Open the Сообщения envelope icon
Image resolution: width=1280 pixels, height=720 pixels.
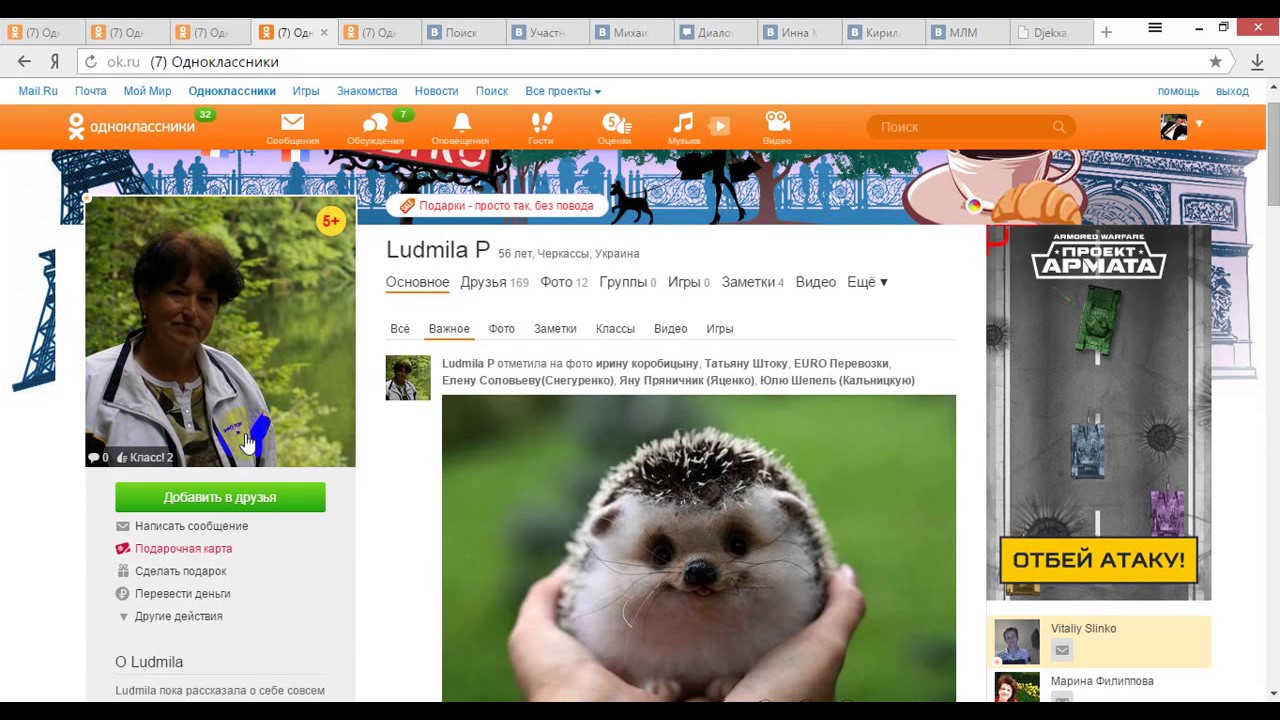[x=292, y=123]
